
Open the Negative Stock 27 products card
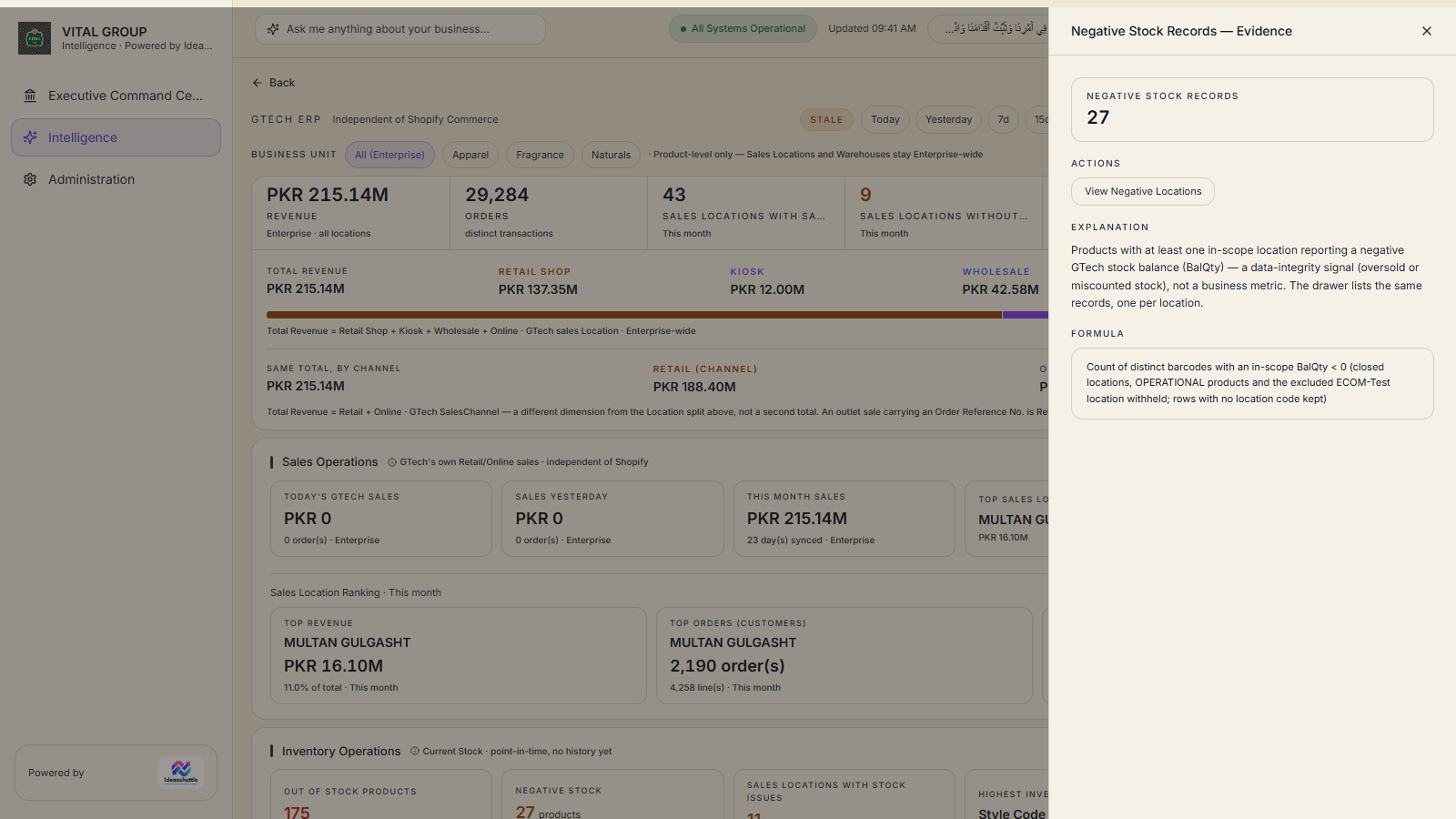(612, 794)
